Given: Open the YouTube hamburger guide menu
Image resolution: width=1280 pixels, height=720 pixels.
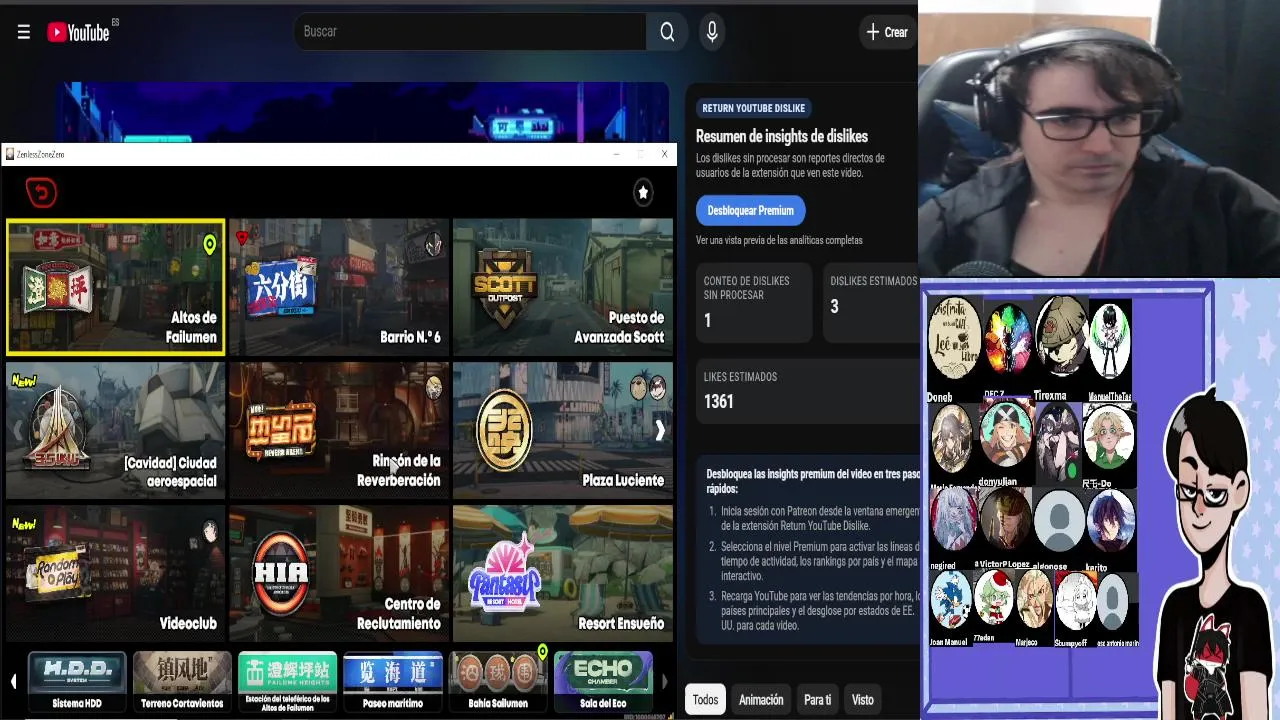Looking at the screenshot, I should tap(23, 32).
